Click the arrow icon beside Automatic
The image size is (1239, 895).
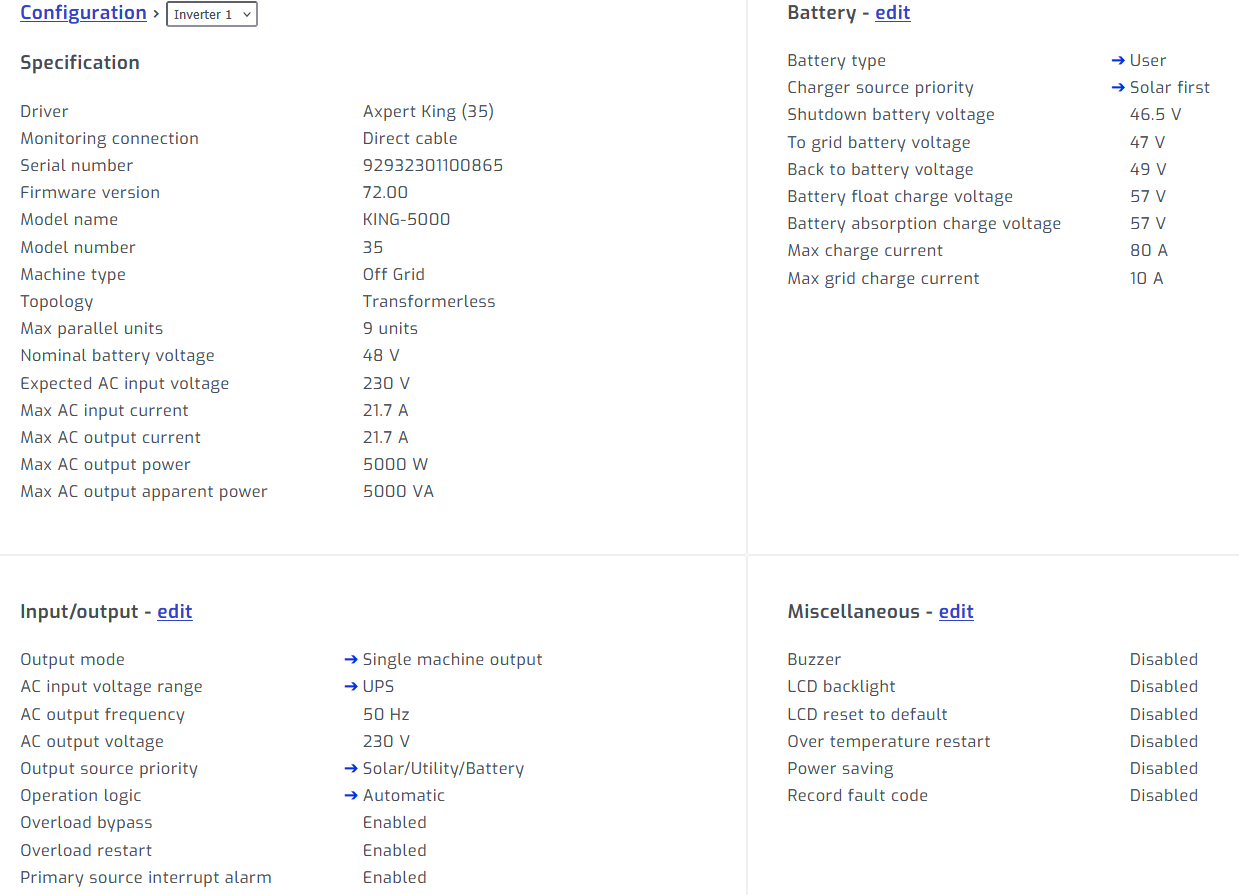click(x=351, y=796)
